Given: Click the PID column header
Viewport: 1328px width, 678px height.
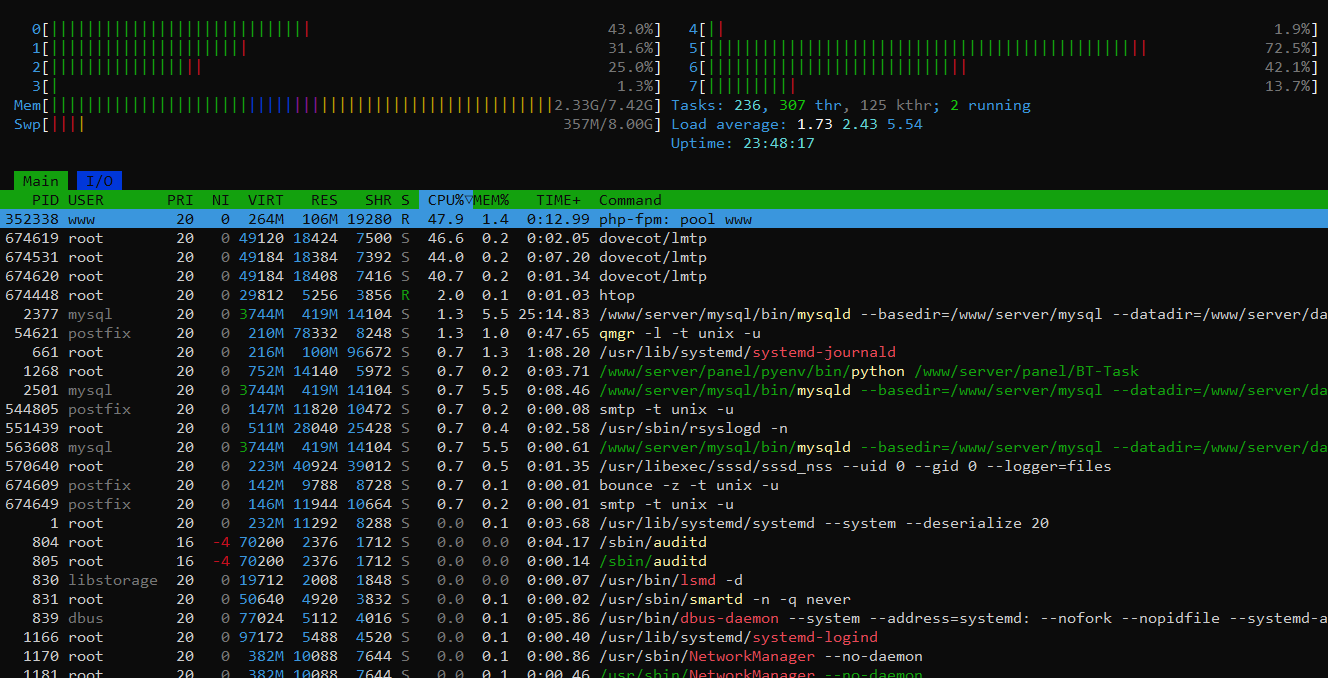Looking at the screenshot, I should tap(45, 200).
